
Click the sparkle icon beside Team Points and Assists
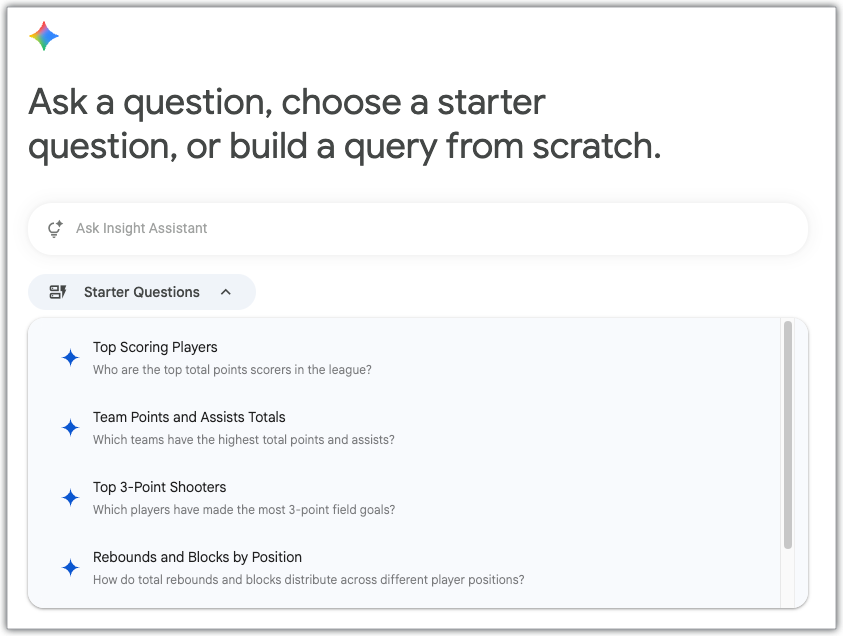[x=70, y=427]
